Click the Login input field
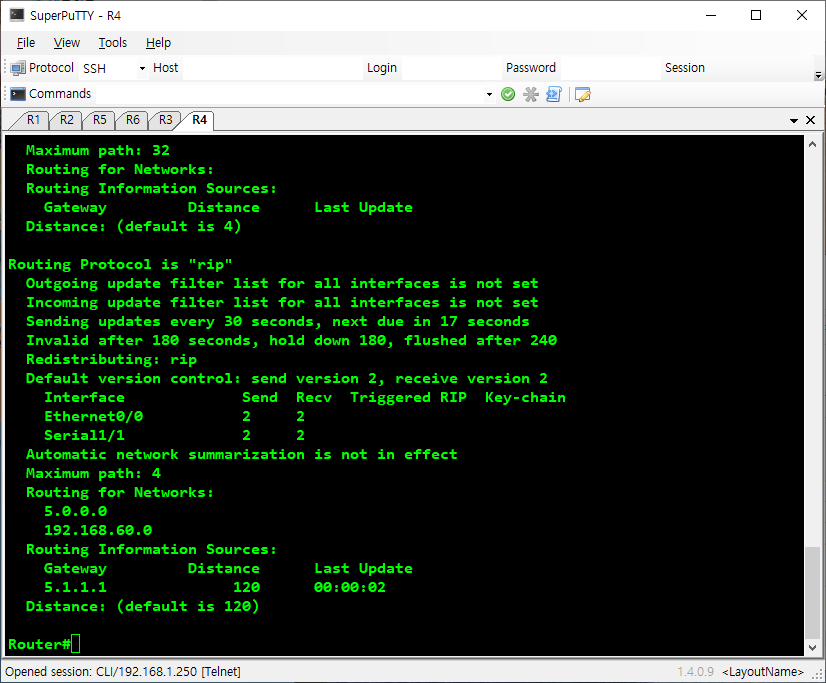The height and width of the screenshot is (683, 826). [x=451, y=68]
